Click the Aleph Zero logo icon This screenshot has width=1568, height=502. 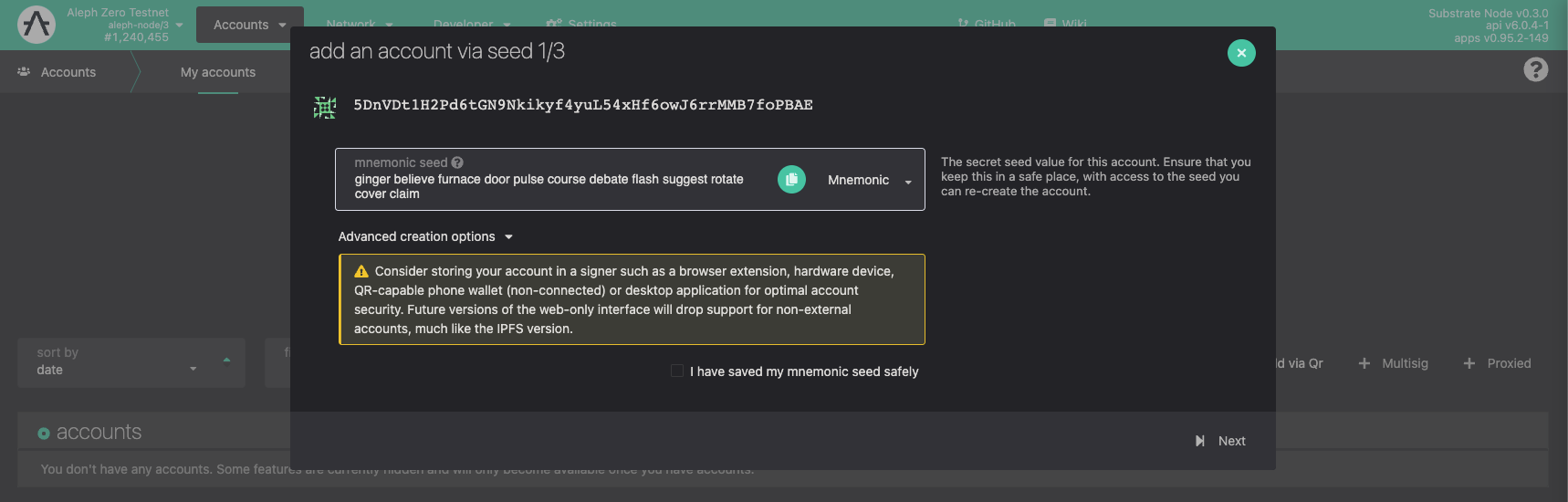pyautogui.click(x=37, y=25)
